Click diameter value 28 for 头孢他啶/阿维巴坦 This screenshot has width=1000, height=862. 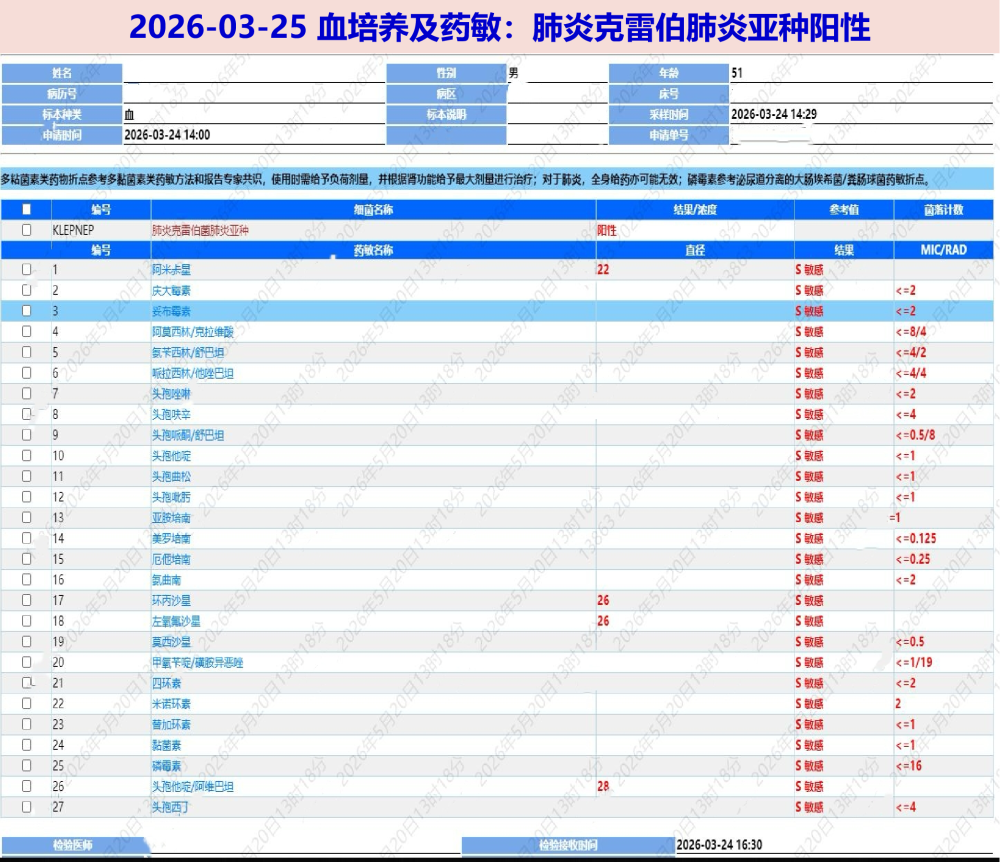(x=603, y=786)
